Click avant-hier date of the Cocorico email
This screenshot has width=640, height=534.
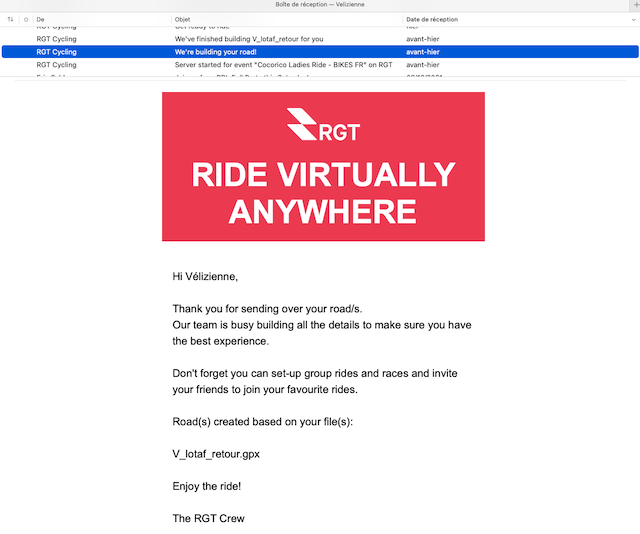click(422, 65)
